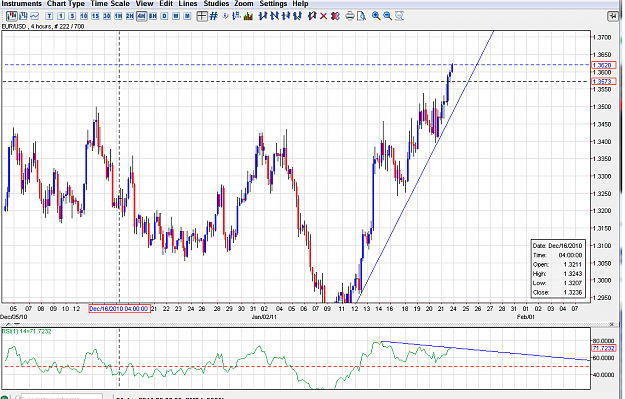Image resolution: width=625 pixels, height=399 pixels.
Task: Open the Time Scale menu
Action: coord(110,4)
